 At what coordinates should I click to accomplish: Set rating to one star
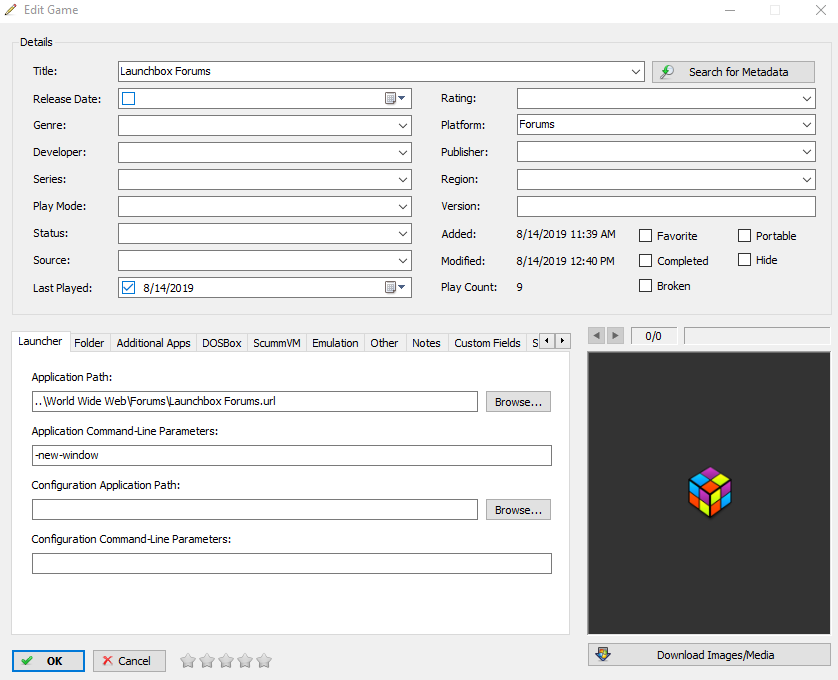point(188,661)
